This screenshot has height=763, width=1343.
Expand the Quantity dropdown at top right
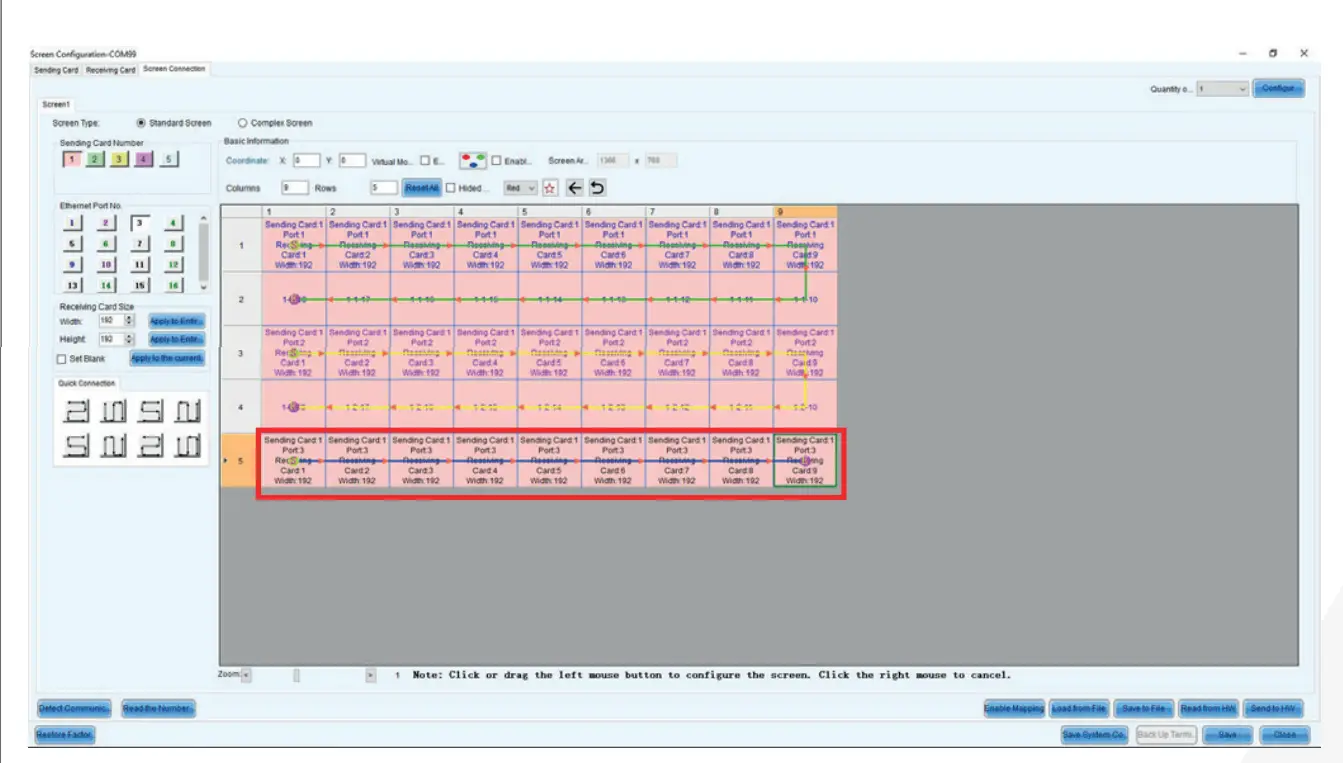click(1243, 89)
